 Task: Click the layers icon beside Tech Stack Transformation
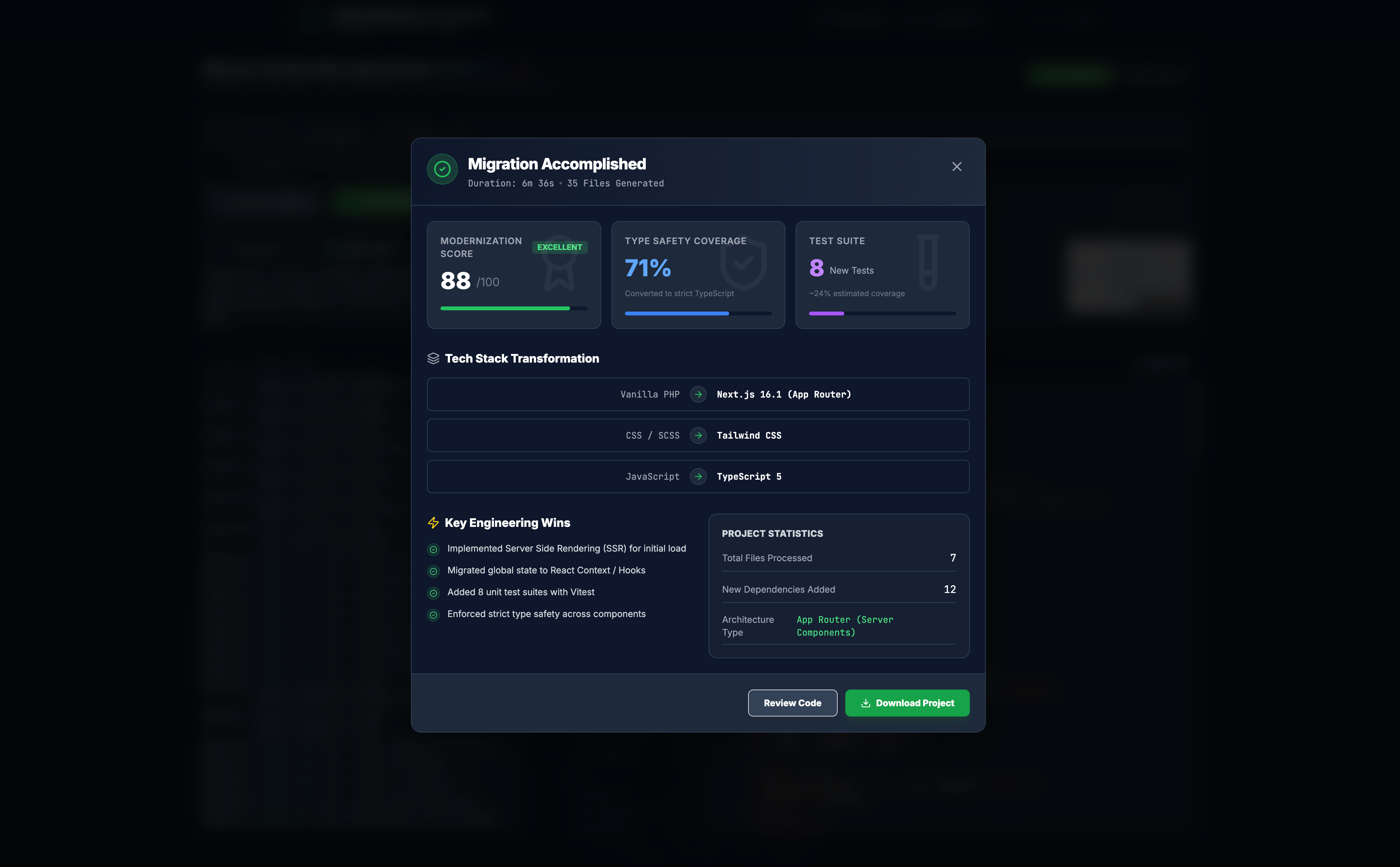click(433, 358)
